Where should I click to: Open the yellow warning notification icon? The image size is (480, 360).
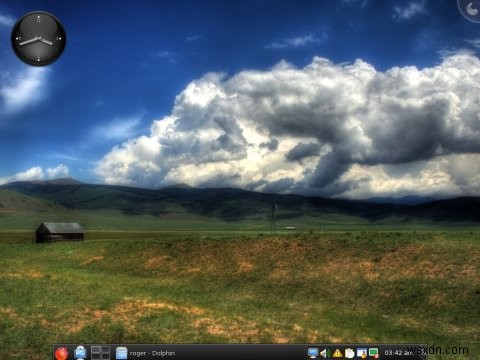(337, 353)
